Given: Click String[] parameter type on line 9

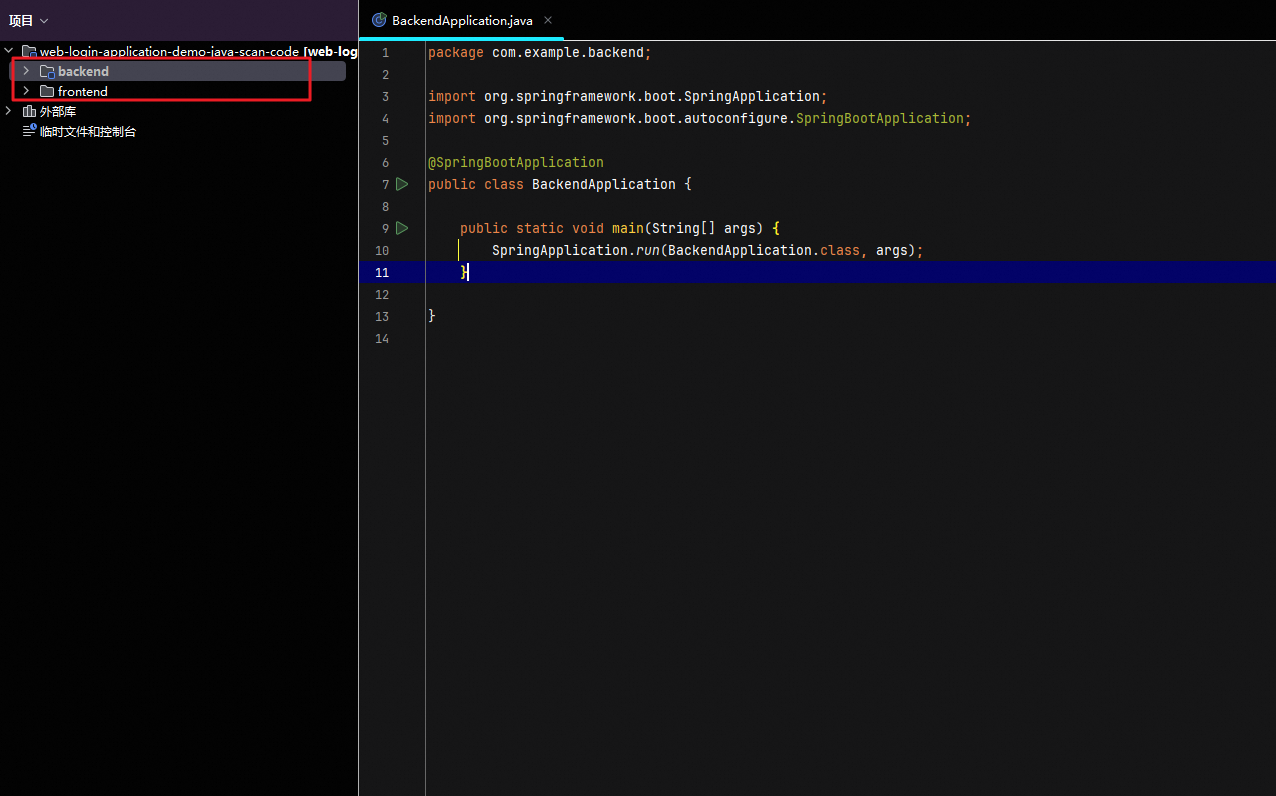Looking at the screenshot, I should point(684,228).
